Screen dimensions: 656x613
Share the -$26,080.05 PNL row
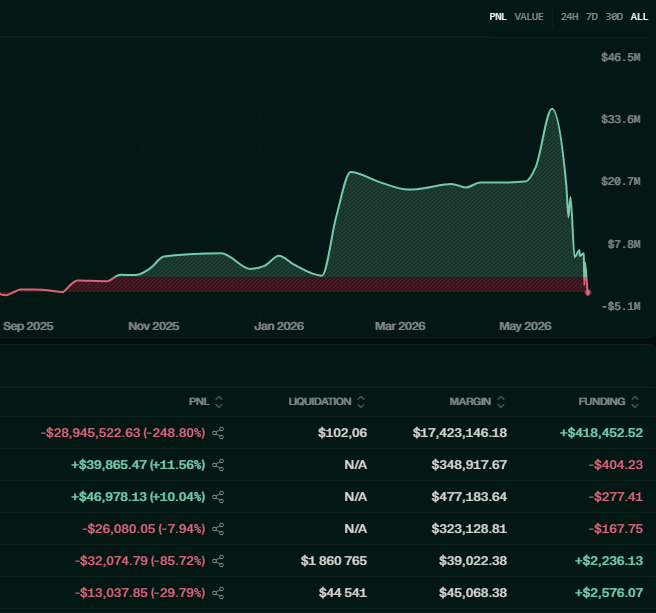pyautogui.click(x=218, y=529)
